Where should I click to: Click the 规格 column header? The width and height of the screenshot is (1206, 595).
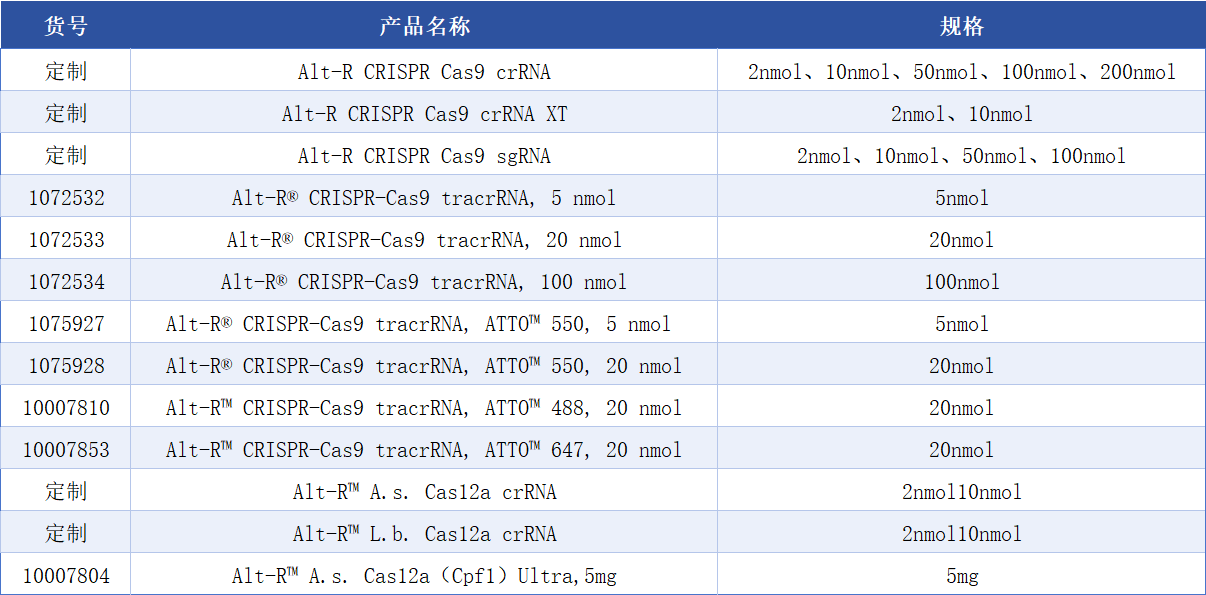[x=961, y=26]
